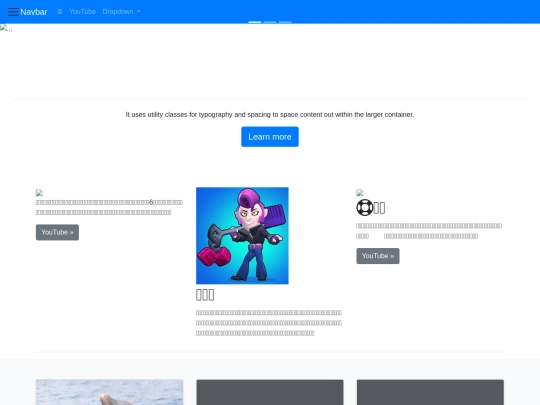Open the YouTube link in the navbar
This screenshot has height=405, width=540.
tap(82, 12)
